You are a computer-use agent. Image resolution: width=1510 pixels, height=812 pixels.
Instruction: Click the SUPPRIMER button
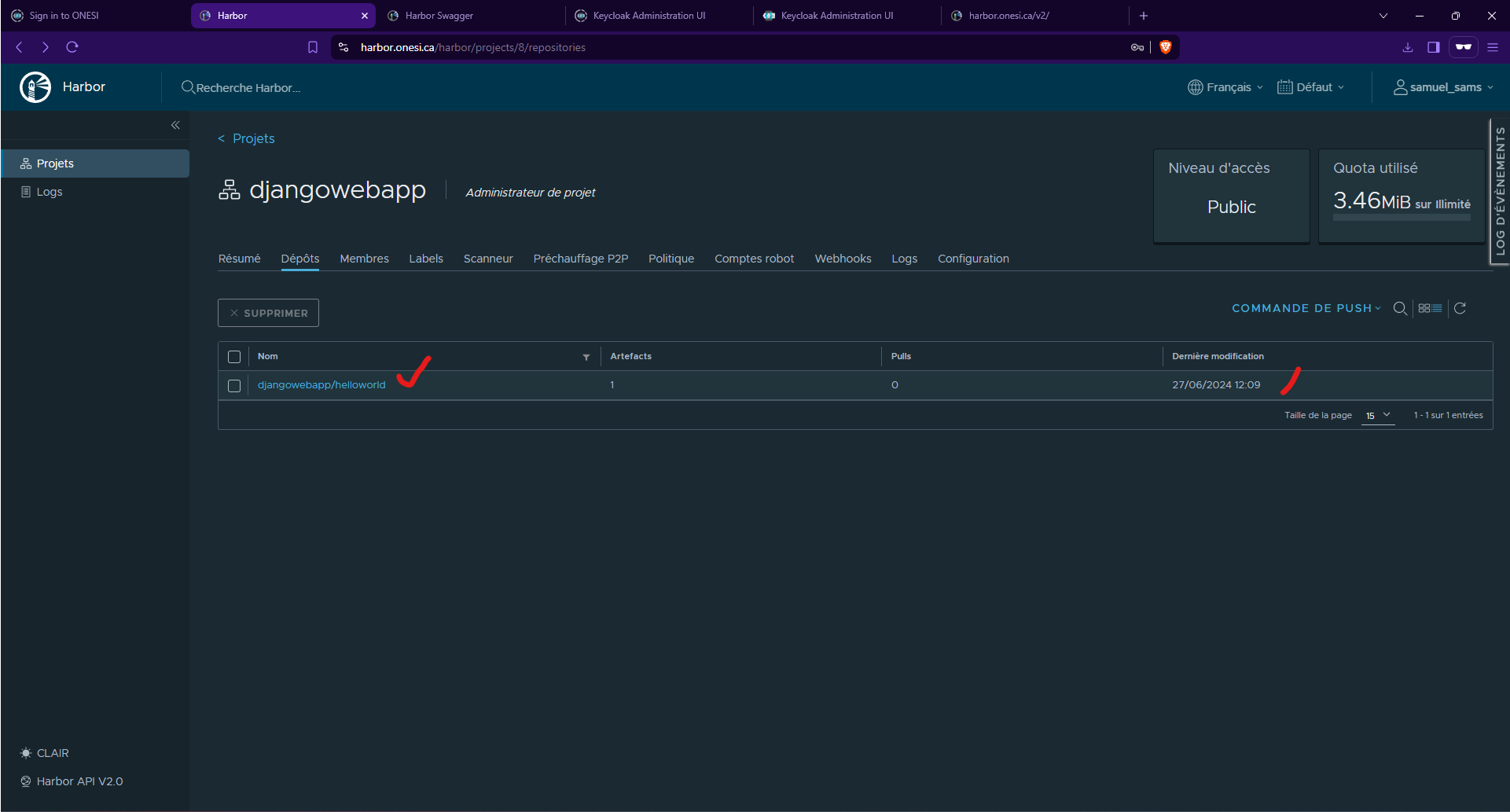pyautogui.click(x=268, y=313)
